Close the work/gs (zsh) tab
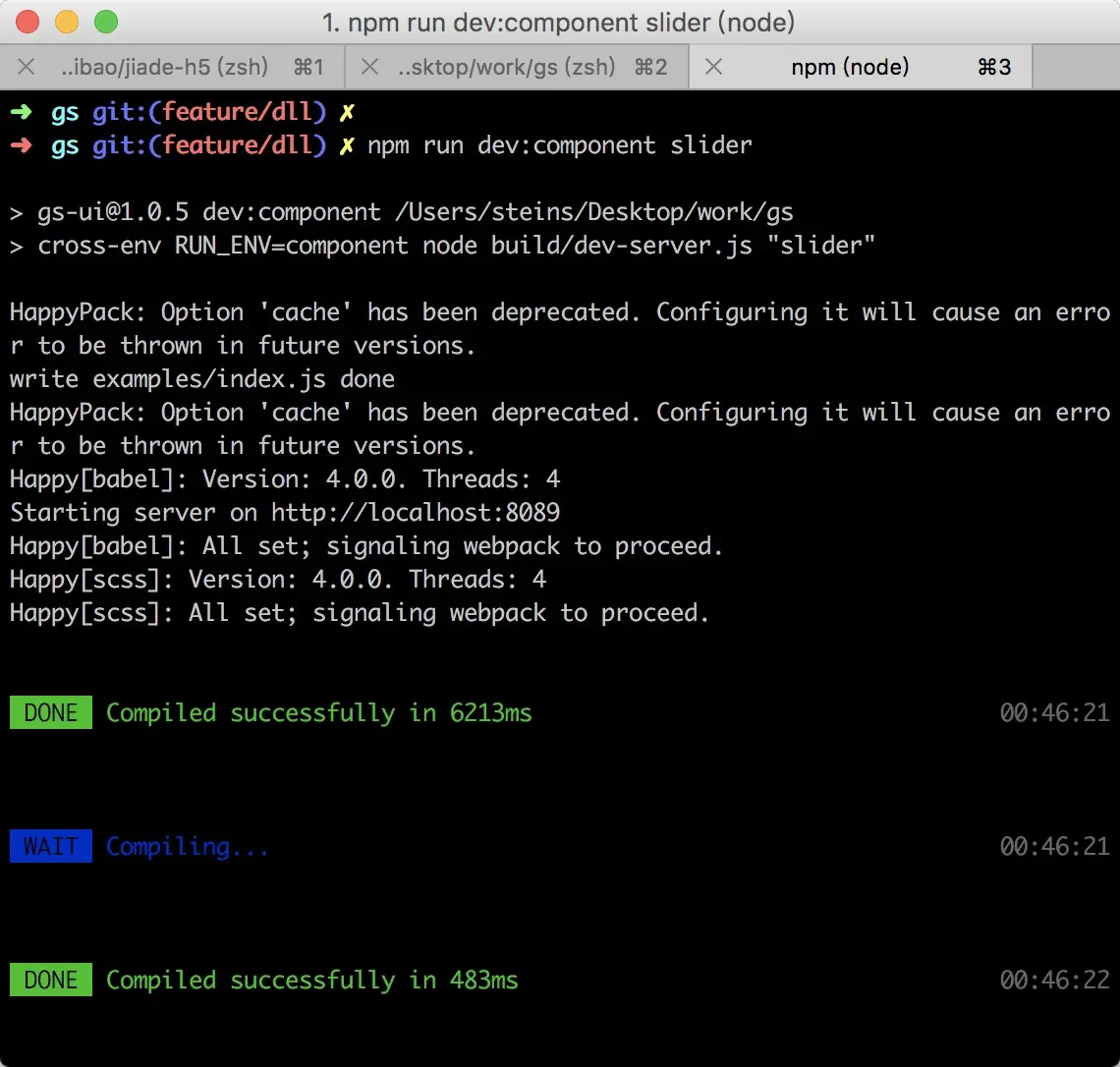The height and width of the screenshot is (1067, 1120). [x=369, y=67]
